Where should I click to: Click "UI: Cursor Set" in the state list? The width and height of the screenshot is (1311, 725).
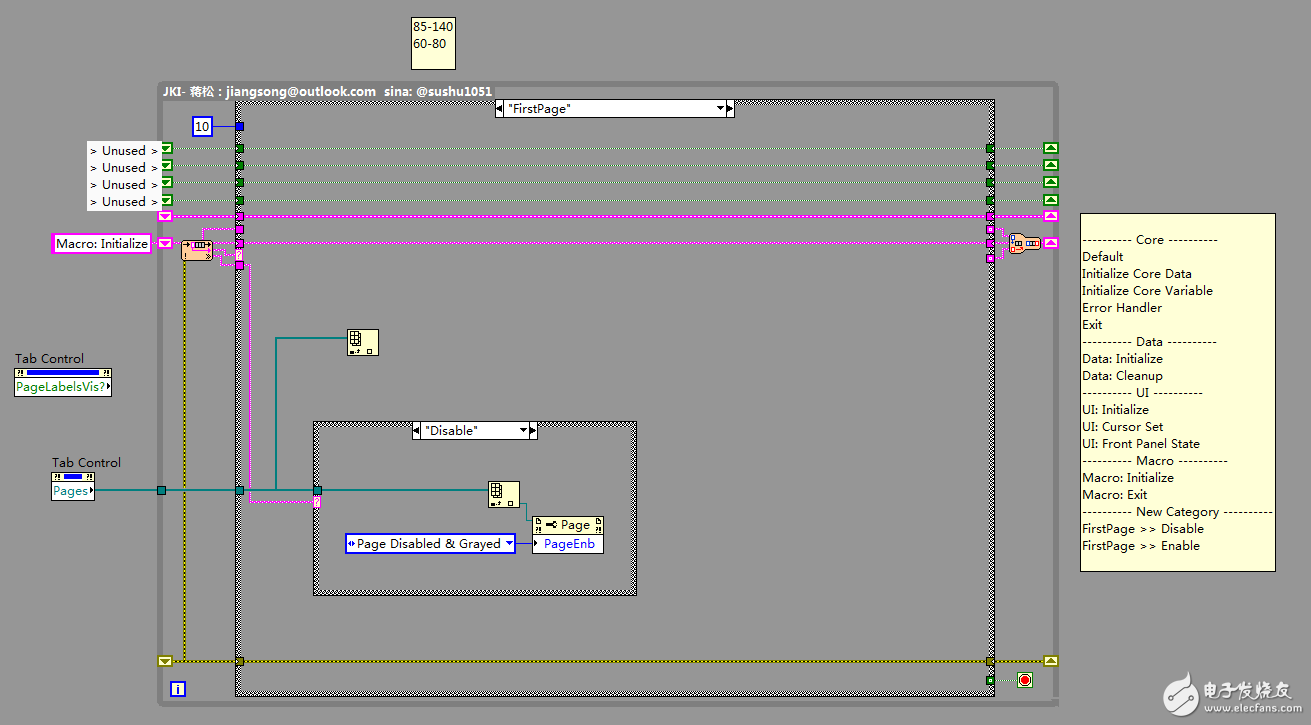click(1123, 427)
